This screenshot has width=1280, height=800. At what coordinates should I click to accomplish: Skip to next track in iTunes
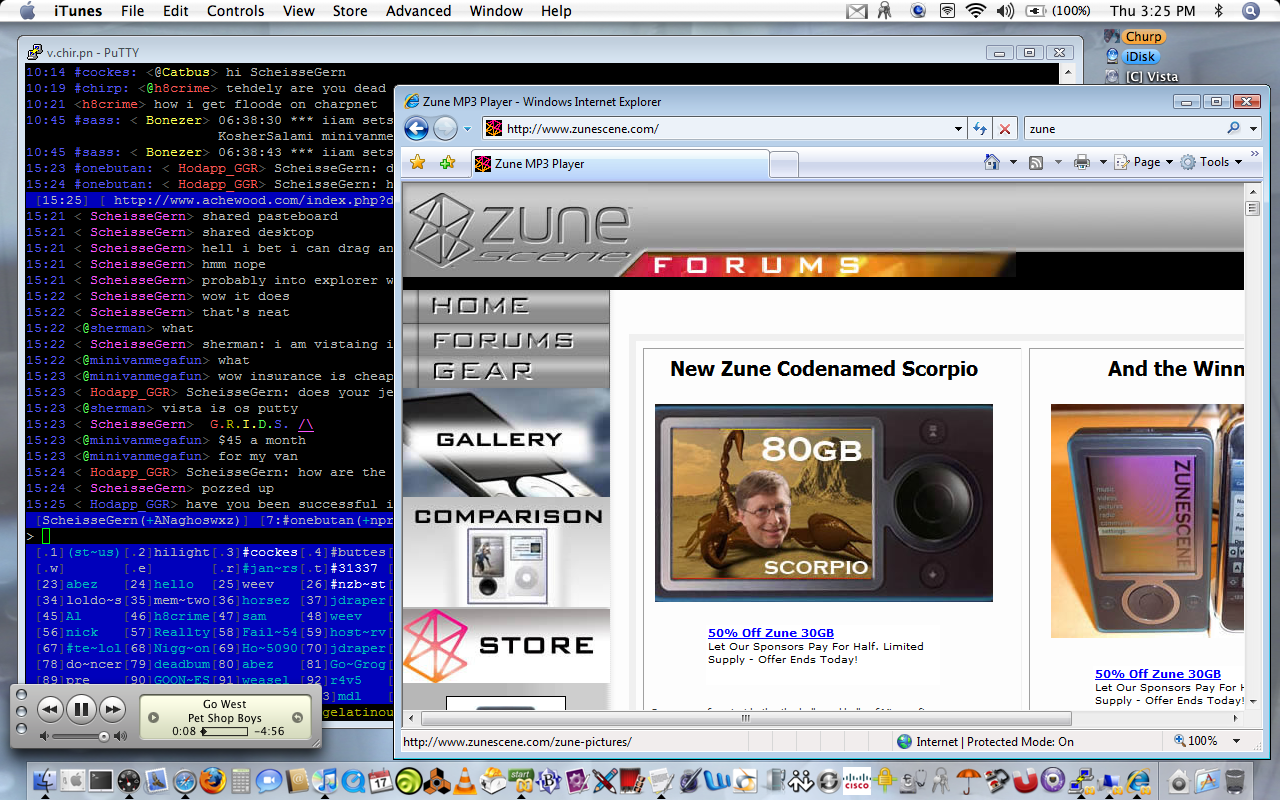(113, 710)
